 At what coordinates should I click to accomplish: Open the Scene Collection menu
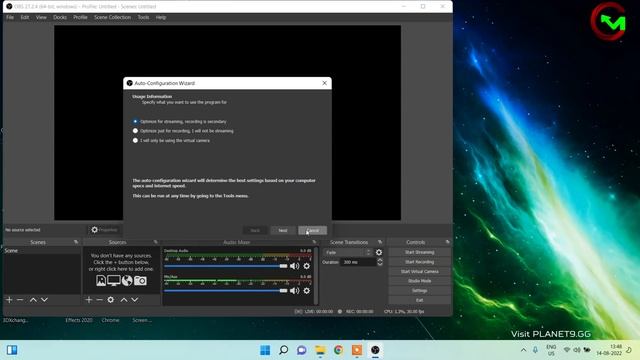click(x=112, y=17)
